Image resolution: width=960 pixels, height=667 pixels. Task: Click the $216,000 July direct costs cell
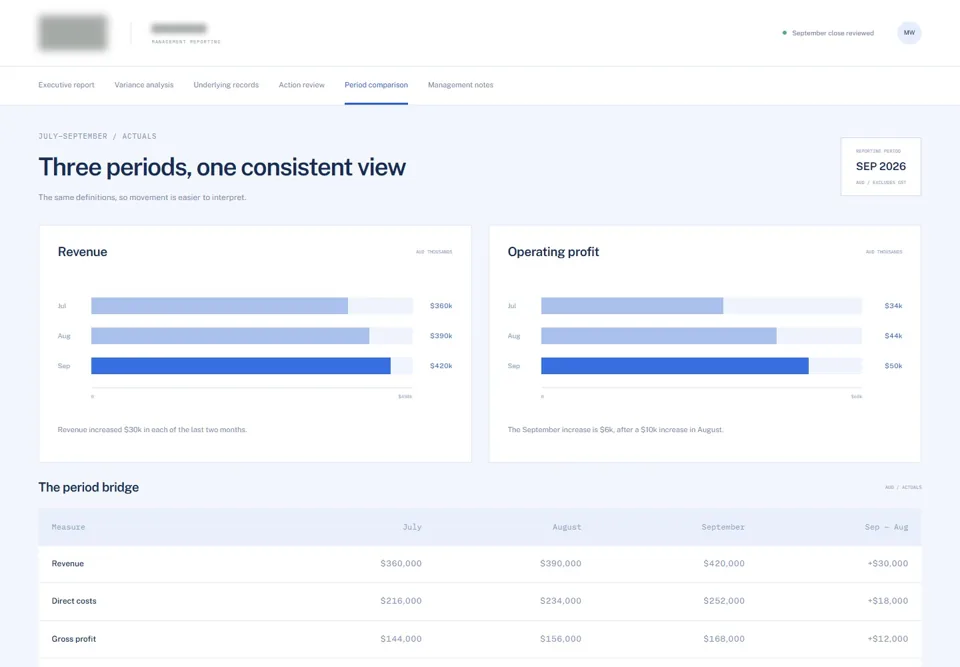click(x=401, y=601)
